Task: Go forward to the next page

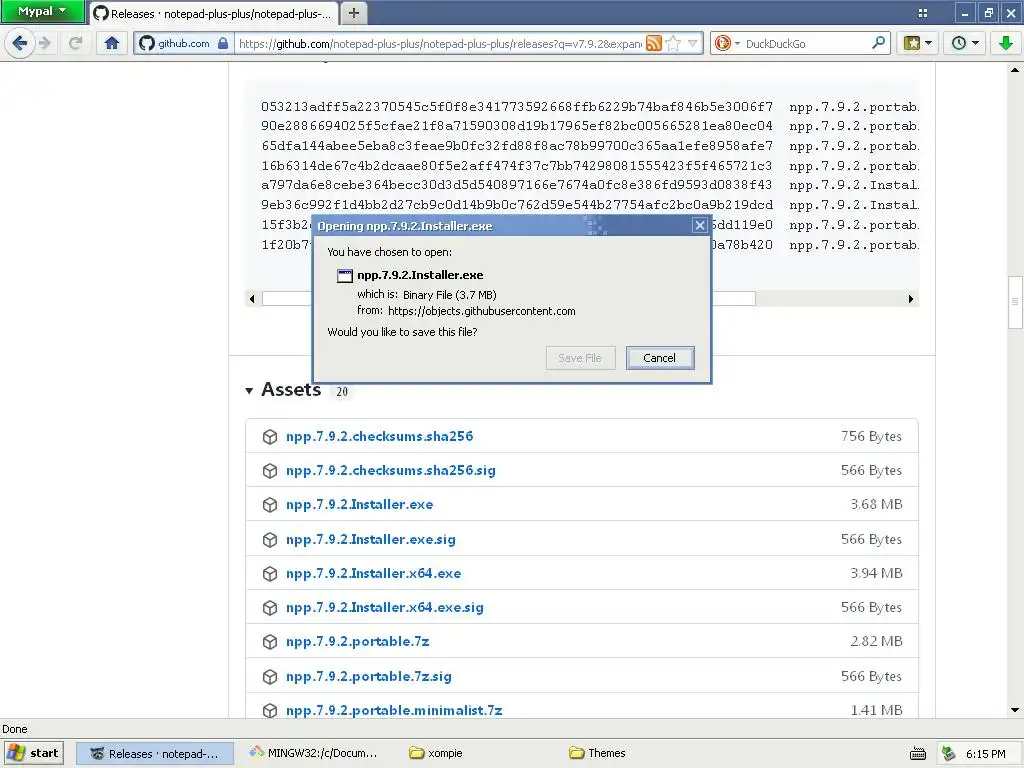Action: tap(45, 44)
